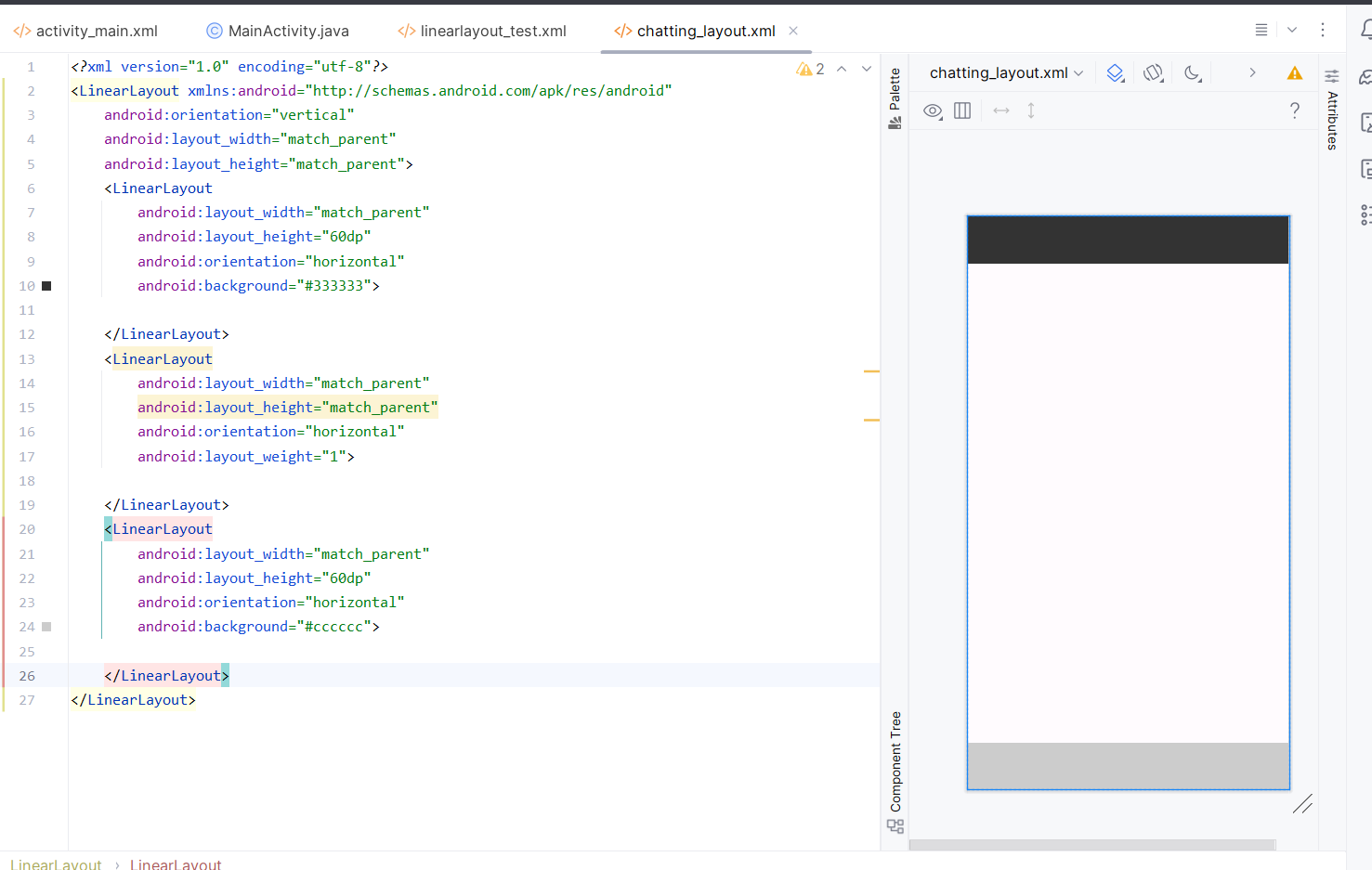
Task: Click the second LinearLayout breadcrumb
Action: click(176, 864)
